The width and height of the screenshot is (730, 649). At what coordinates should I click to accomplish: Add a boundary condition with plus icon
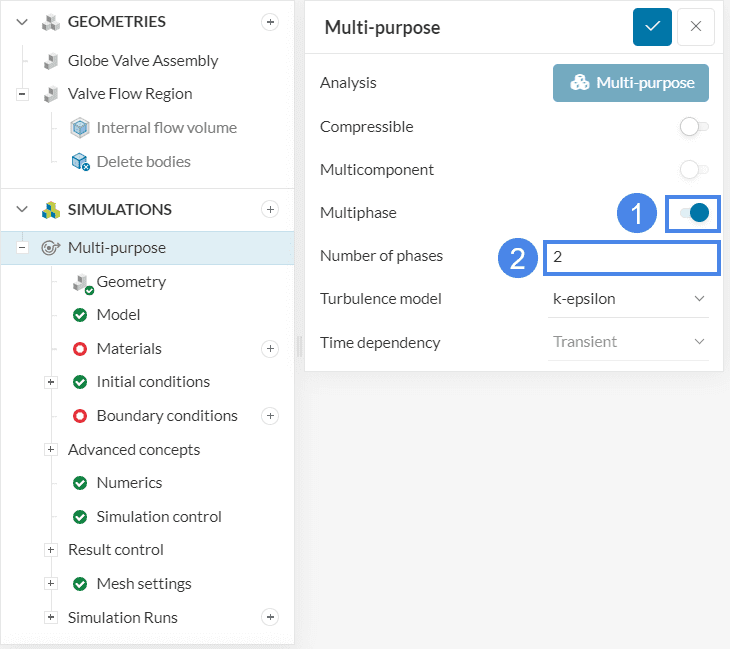pos(270,416)
